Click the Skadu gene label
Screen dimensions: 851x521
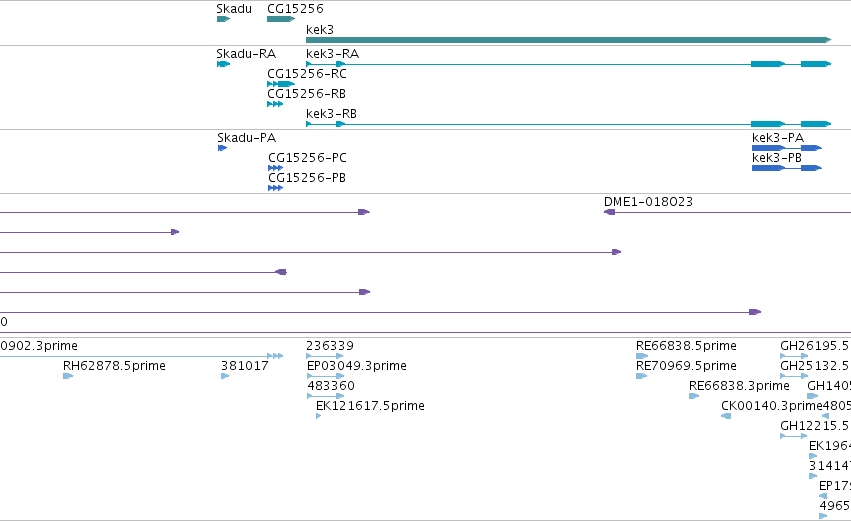tap(234, 9)
